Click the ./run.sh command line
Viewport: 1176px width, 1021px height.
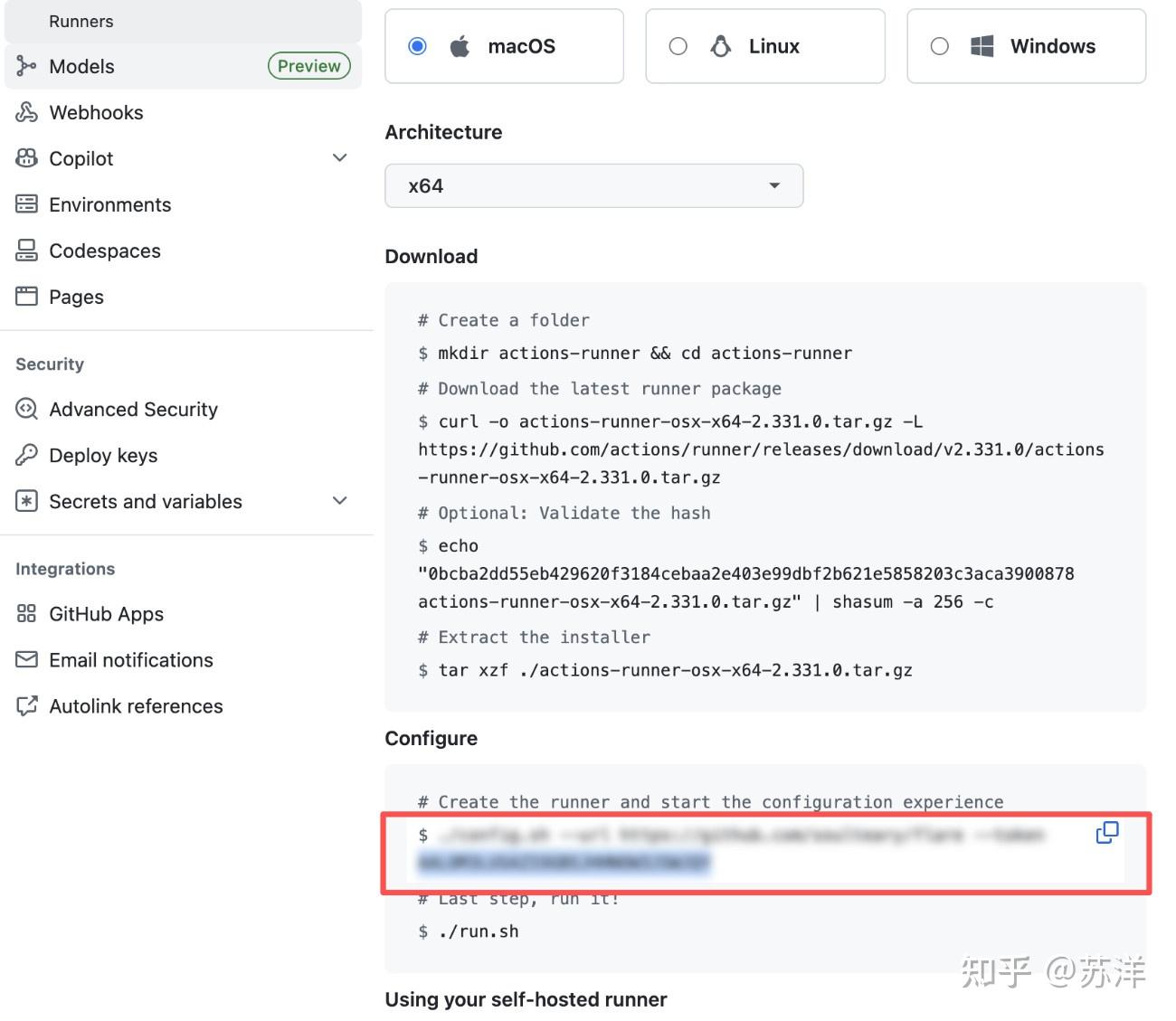pos(469,931)
